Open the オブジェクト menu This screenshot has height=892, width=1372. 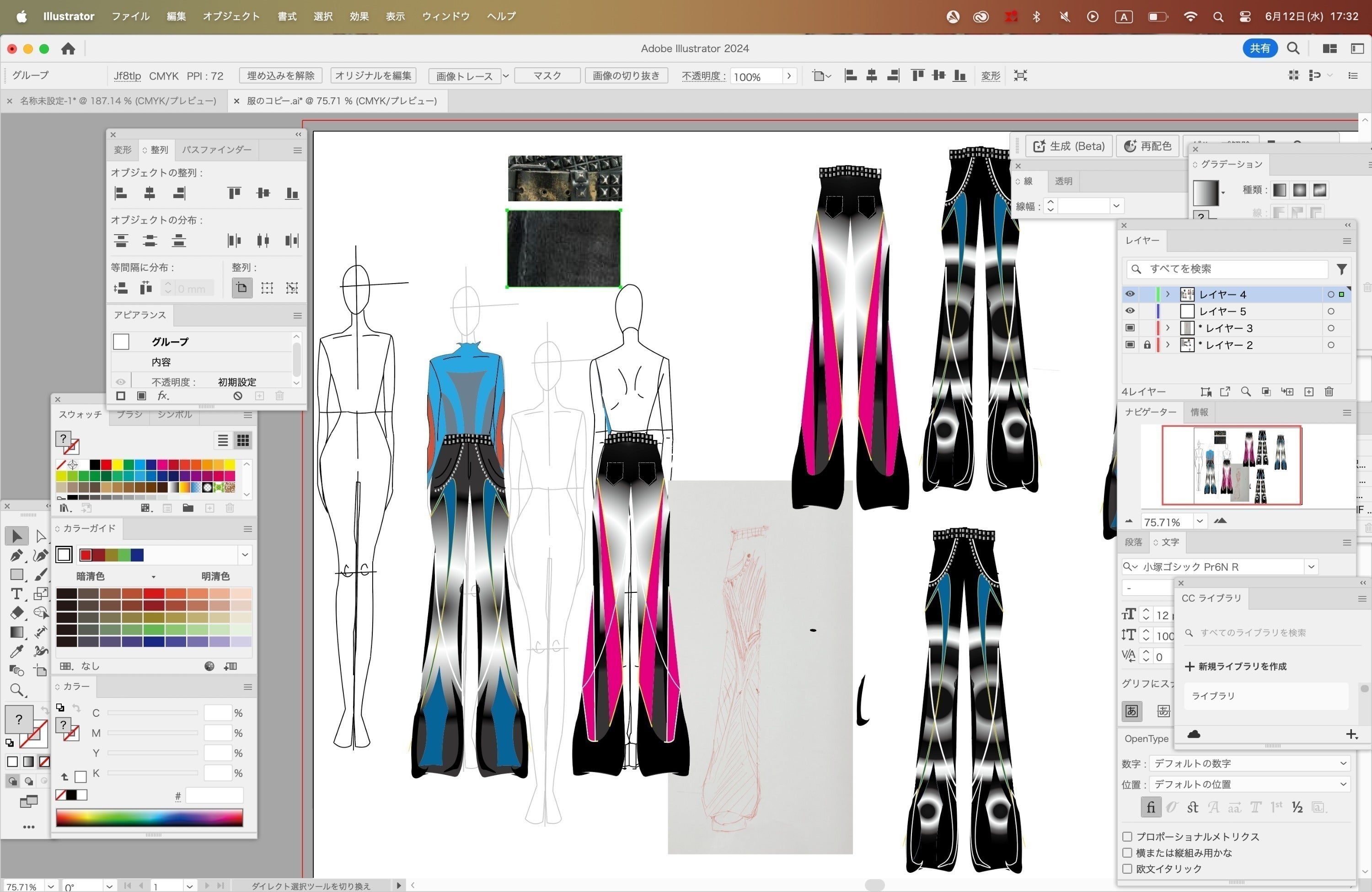coord(230,16)
